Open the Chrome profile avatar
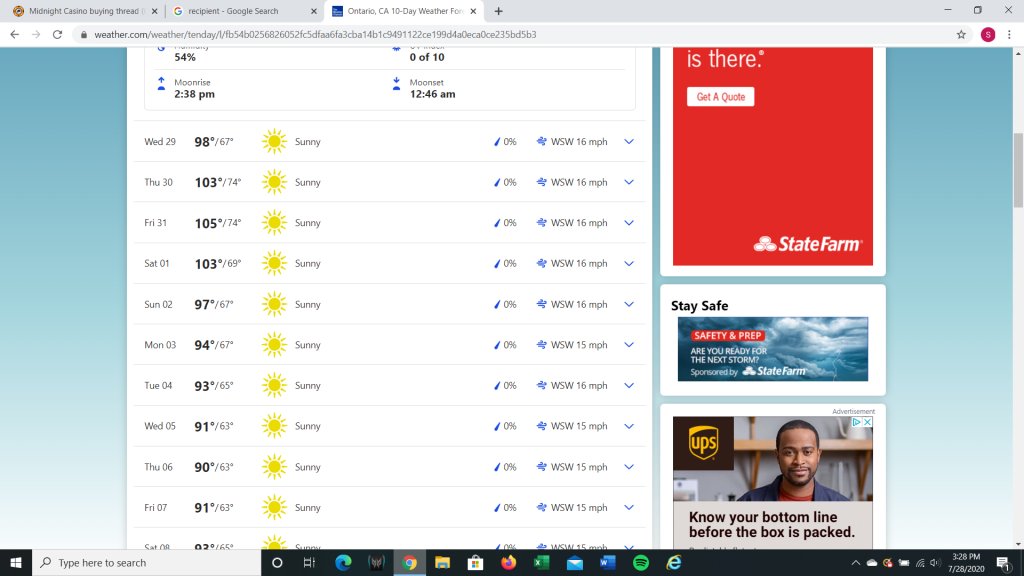The width and height of the screenshot is (1024, 576). (x=987, y=35)
